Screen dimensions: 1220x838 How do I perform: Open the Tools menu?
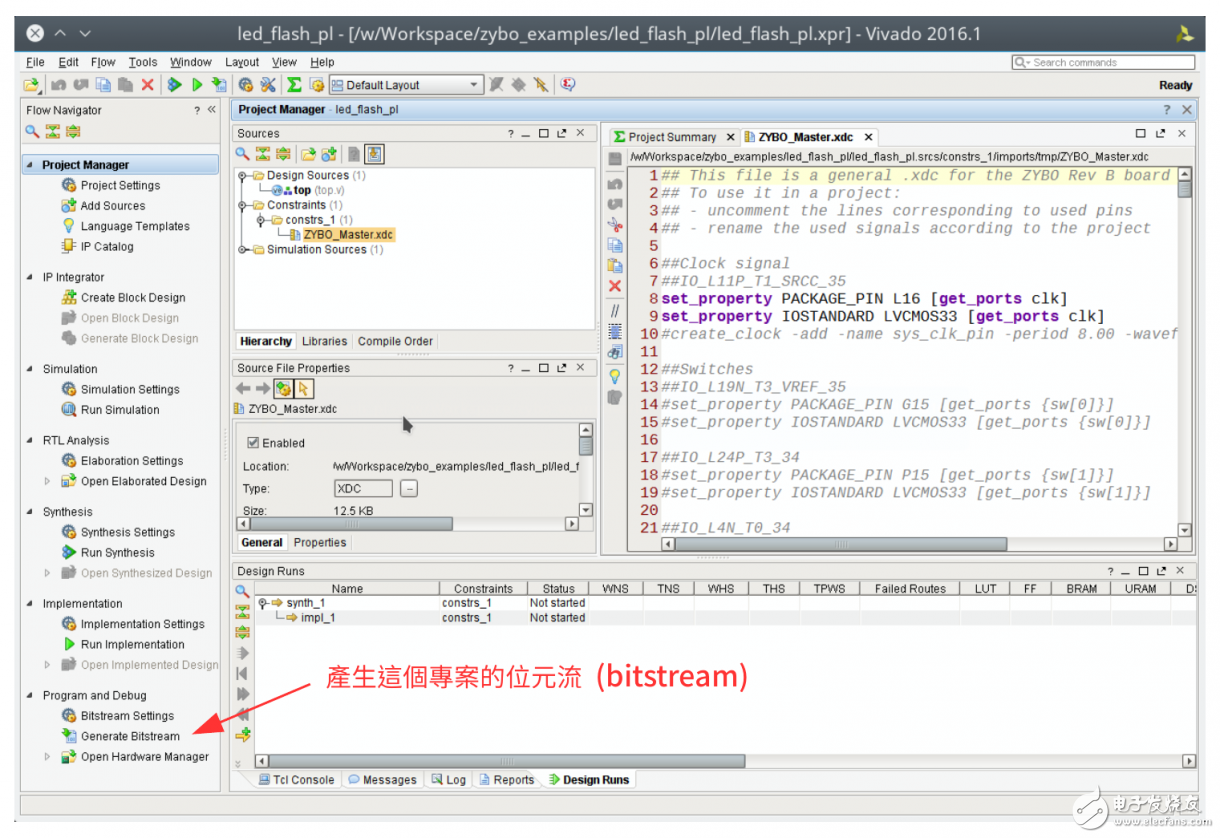(143, 62)
